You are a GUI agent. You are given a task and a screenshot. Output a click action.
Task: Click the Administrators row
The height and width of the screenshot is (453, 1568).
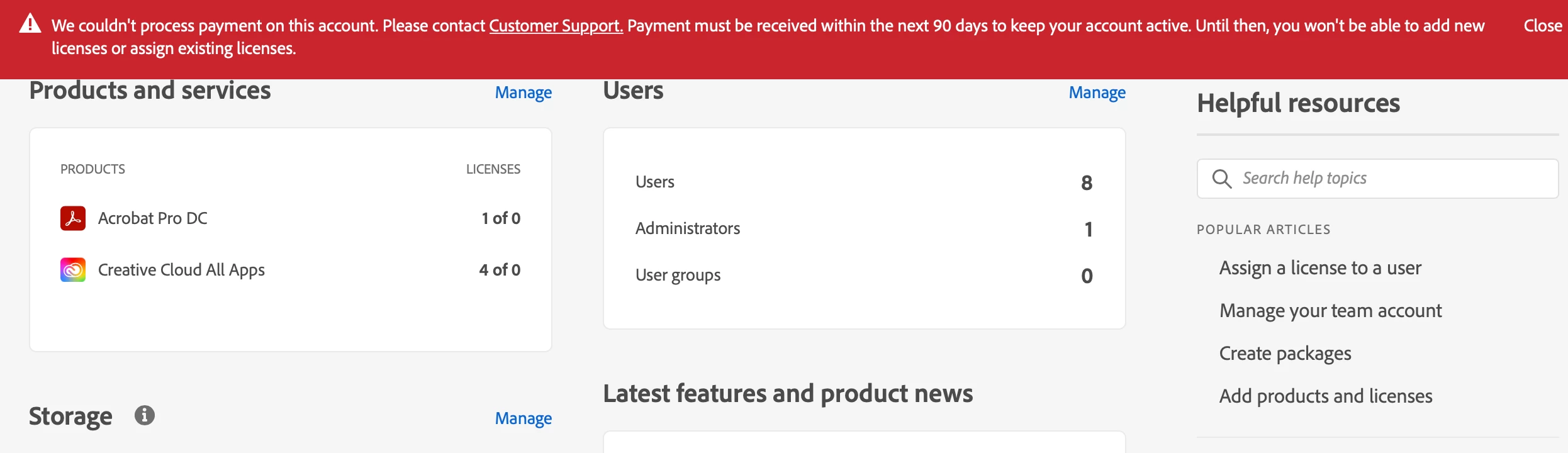point(864,229)
